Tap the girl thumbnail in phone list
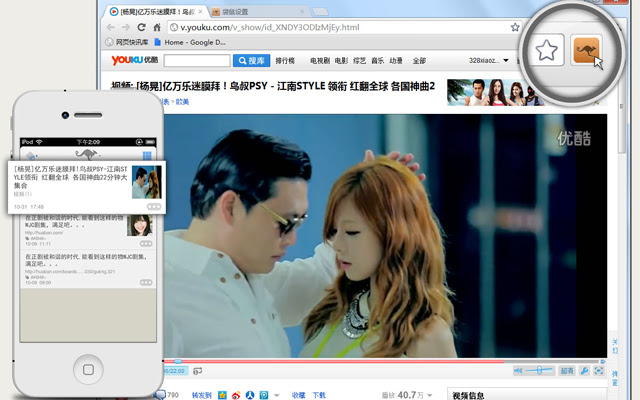 point(140,225)
